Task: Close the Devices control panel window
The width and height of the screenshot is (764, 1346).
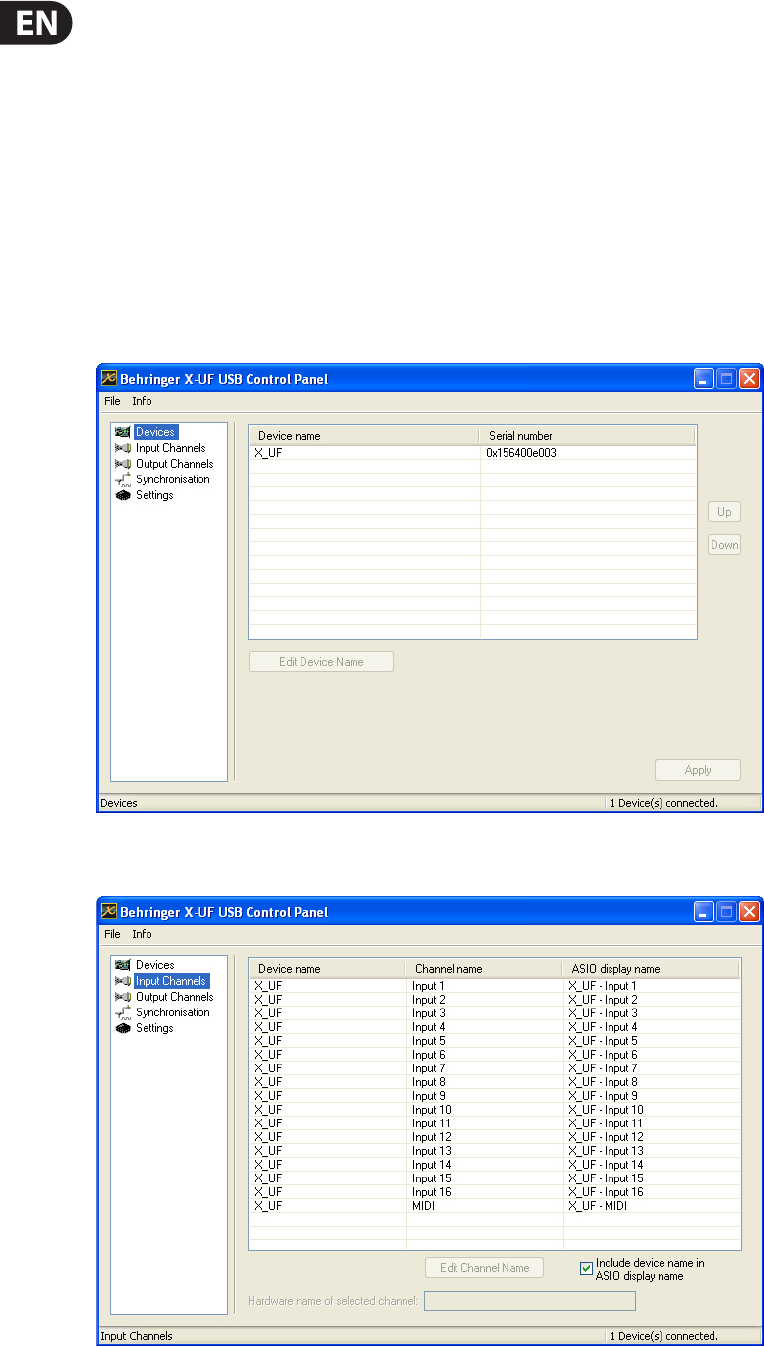Action: (x=749, y=379)
